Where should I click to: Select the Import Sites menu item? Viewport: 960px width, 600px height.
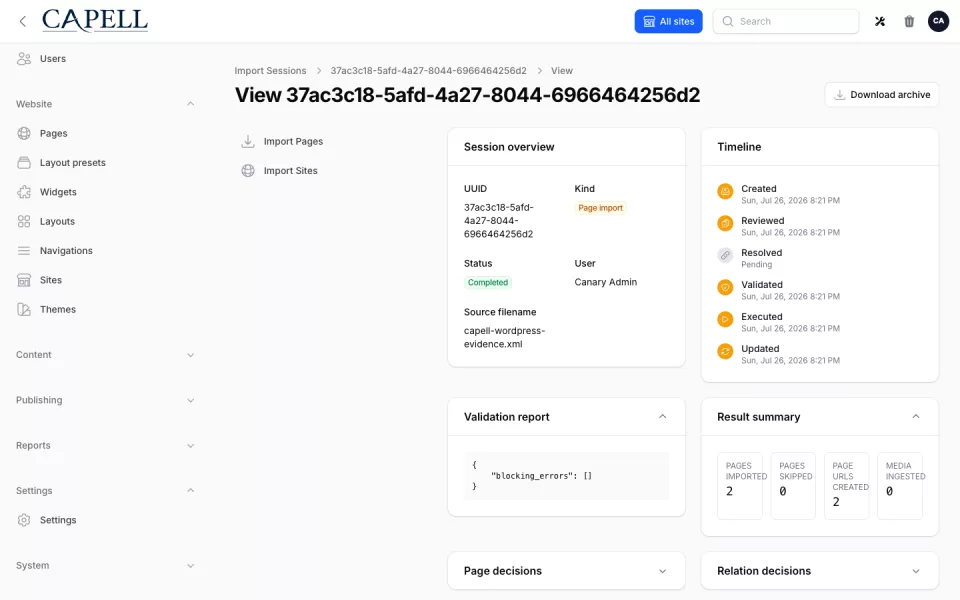click(x=279, y=171)
